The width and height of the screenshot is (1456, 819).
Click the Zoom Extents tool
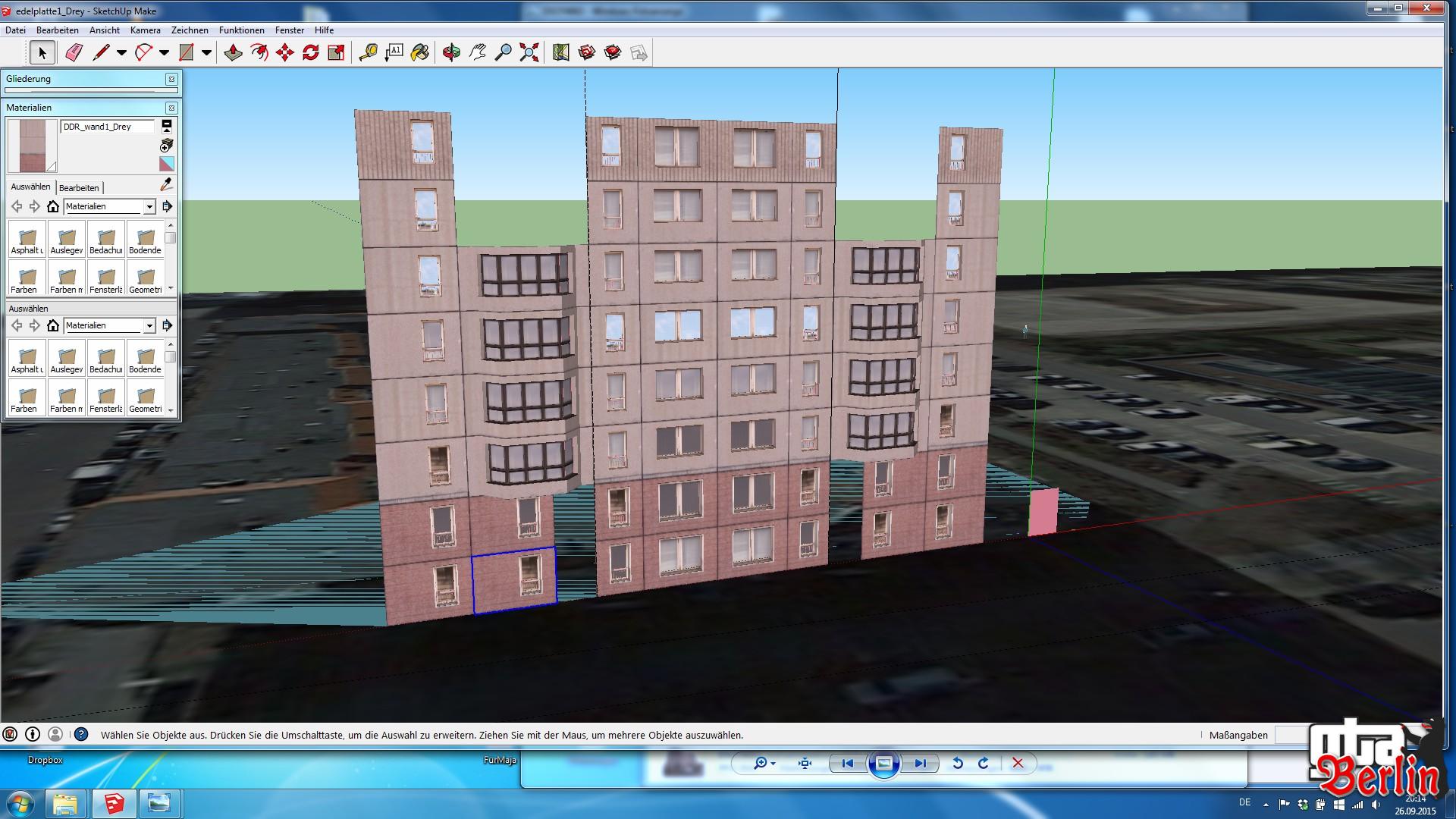pos(529,52)
